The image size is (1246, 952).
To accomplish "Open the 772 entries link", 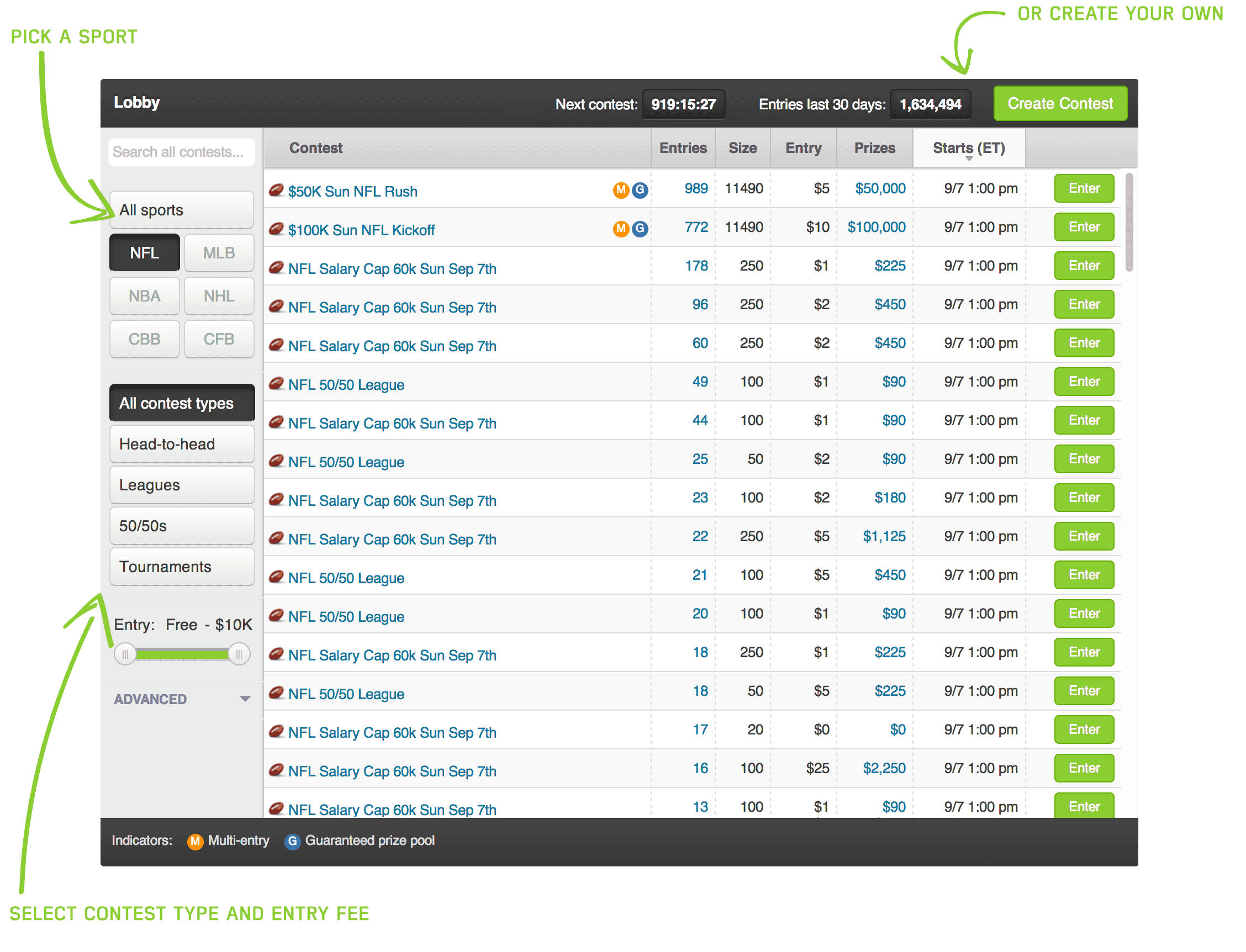I will coord(696,226).
